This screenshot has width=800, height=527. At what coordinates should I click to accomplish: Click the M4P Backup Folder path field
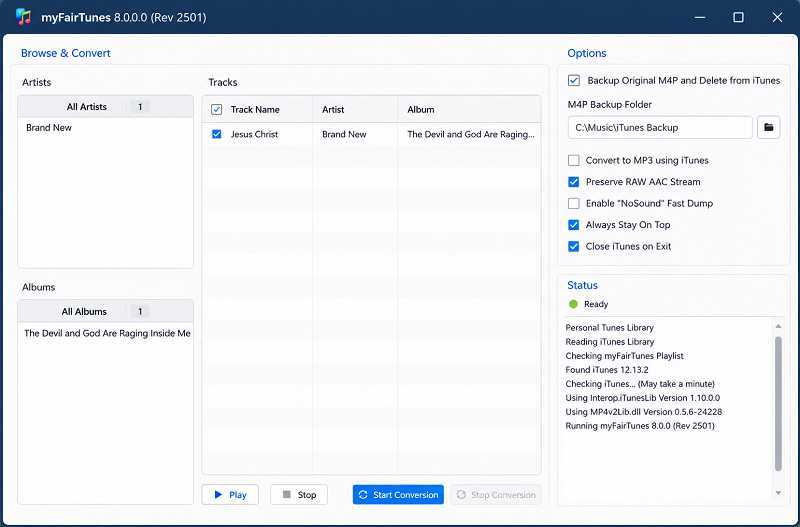(x=660, y=128)
